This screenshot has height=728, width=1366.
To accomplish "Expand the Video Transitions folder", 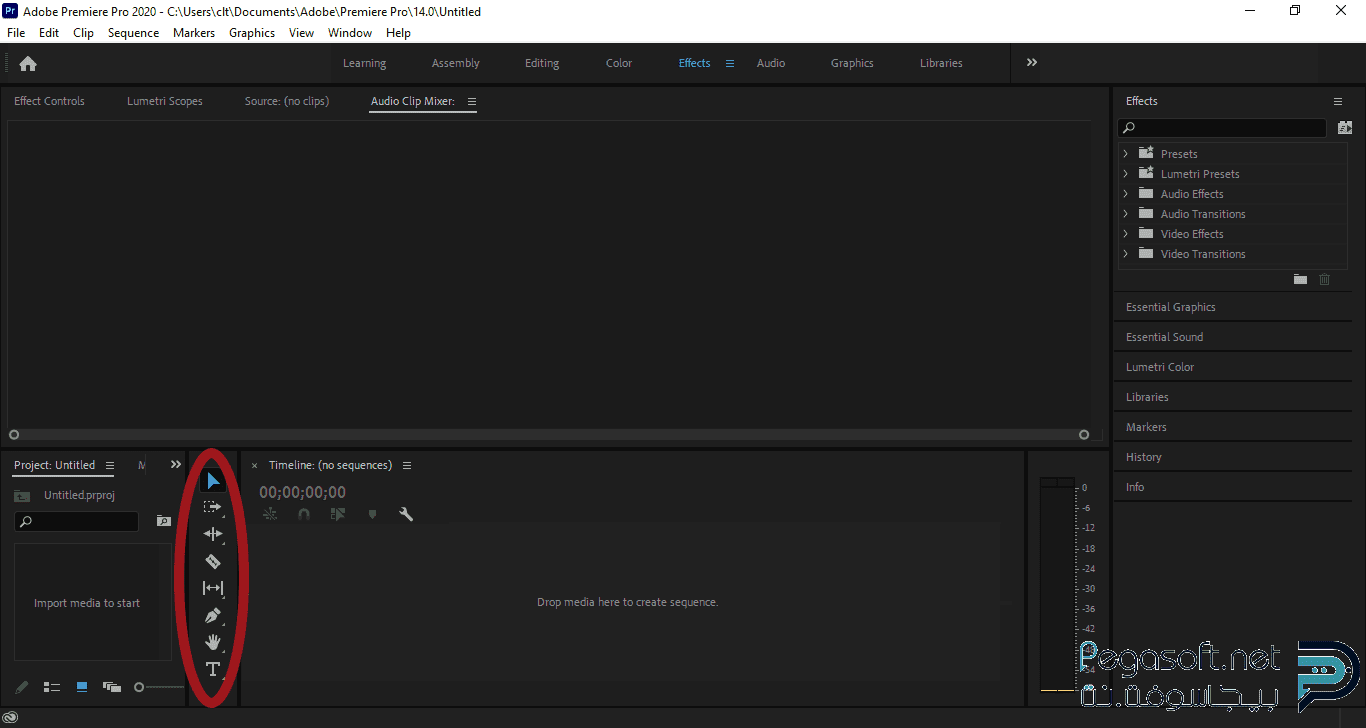I will [1125, 254].
